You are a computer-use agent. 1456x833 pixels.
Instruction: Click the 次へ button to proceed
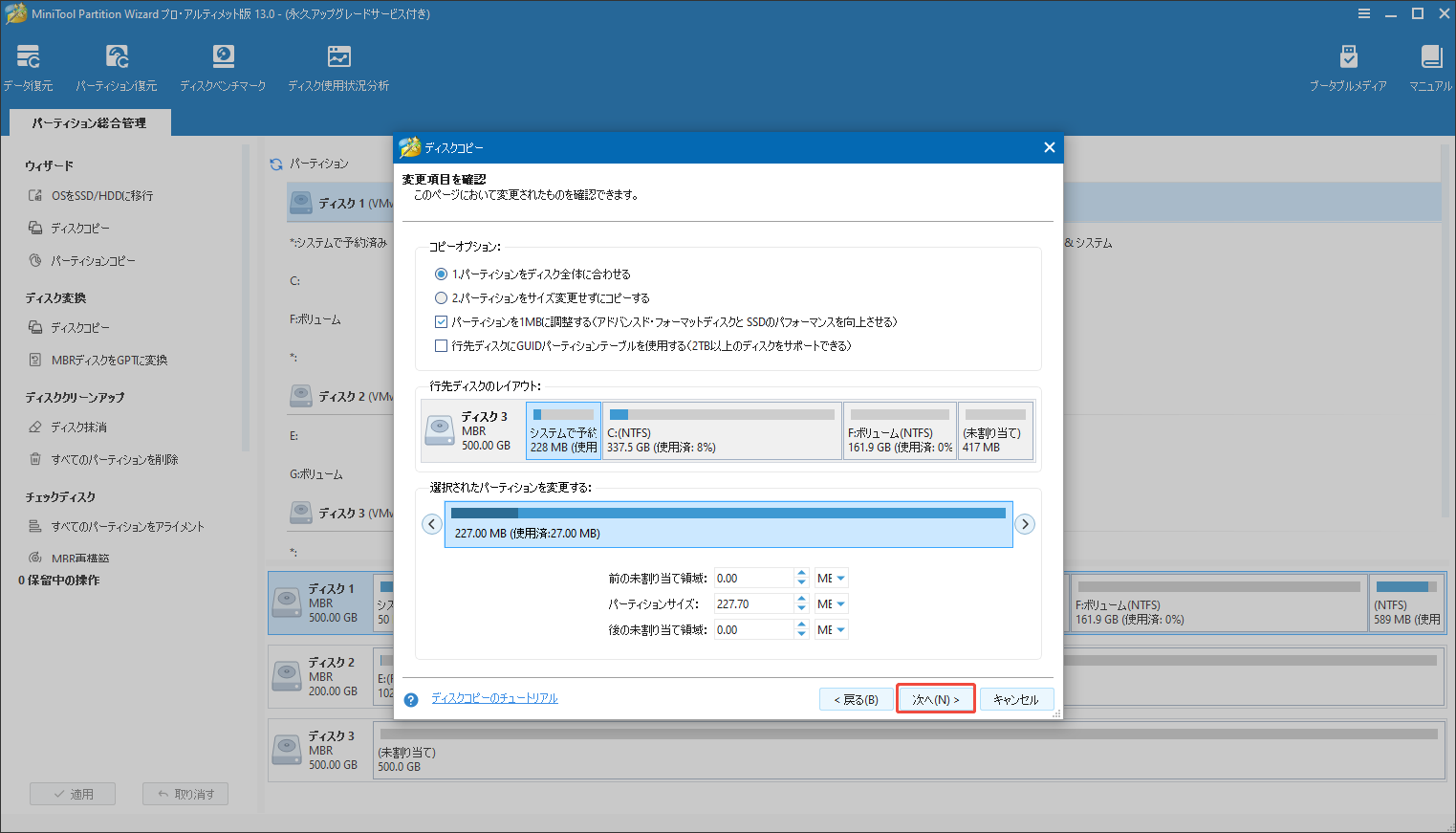(935, 698)
